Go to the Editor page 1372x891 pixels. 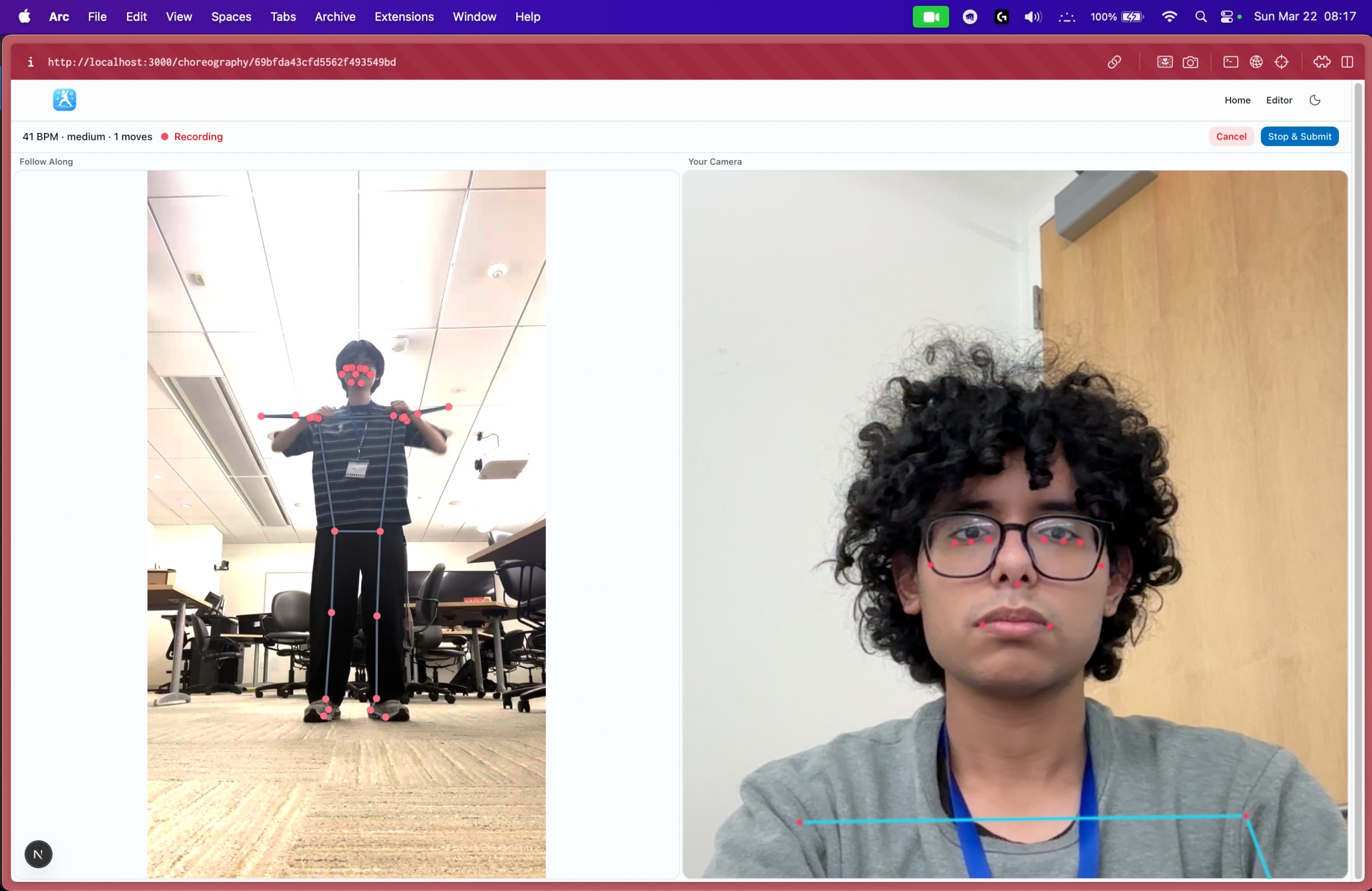pos(1279,100)
